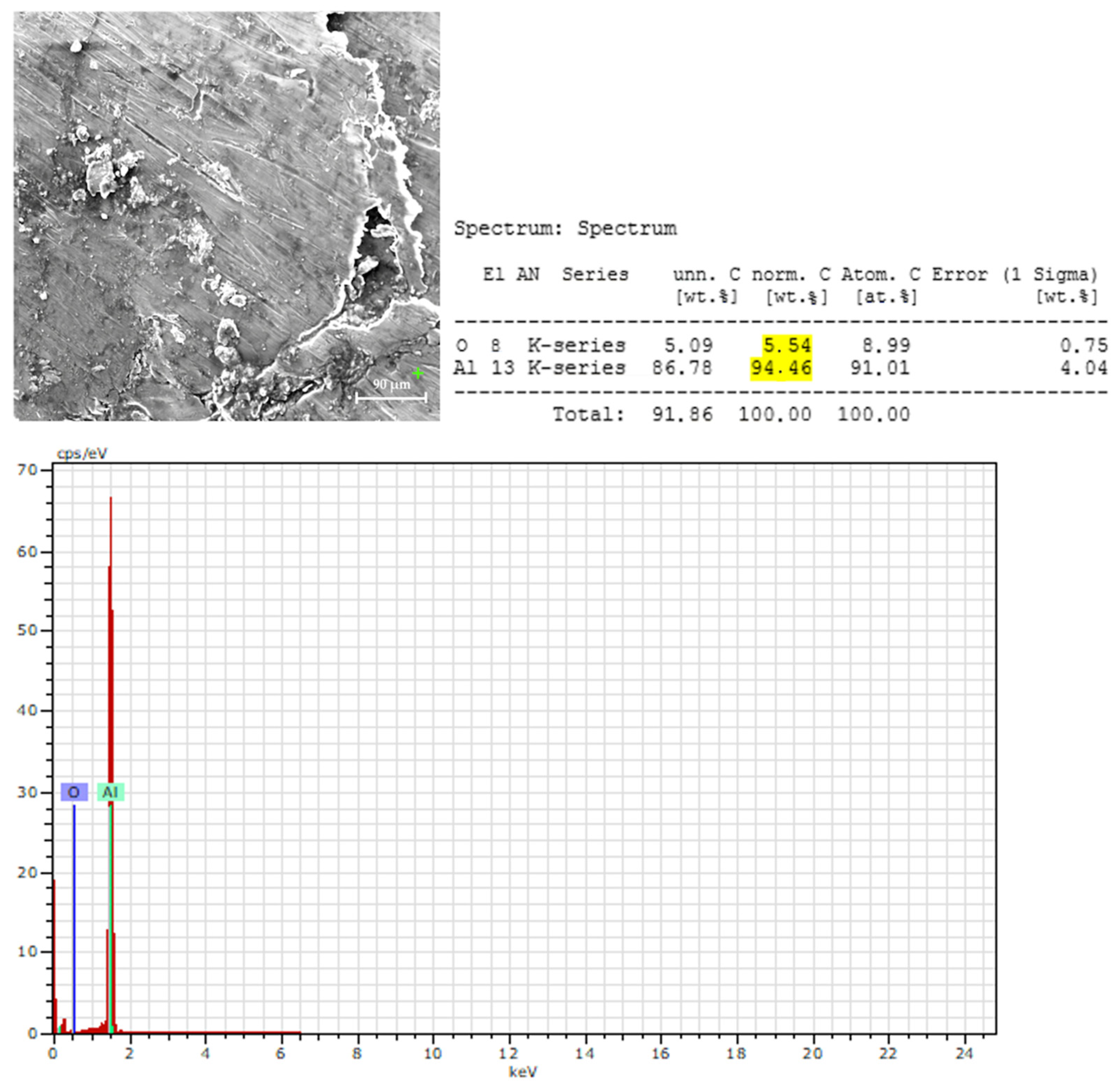Image resolution: width=1120 pixels, height=1089 pixels.
Task: Click the aluminium unn. value 86.78
Action: point(682,368)
